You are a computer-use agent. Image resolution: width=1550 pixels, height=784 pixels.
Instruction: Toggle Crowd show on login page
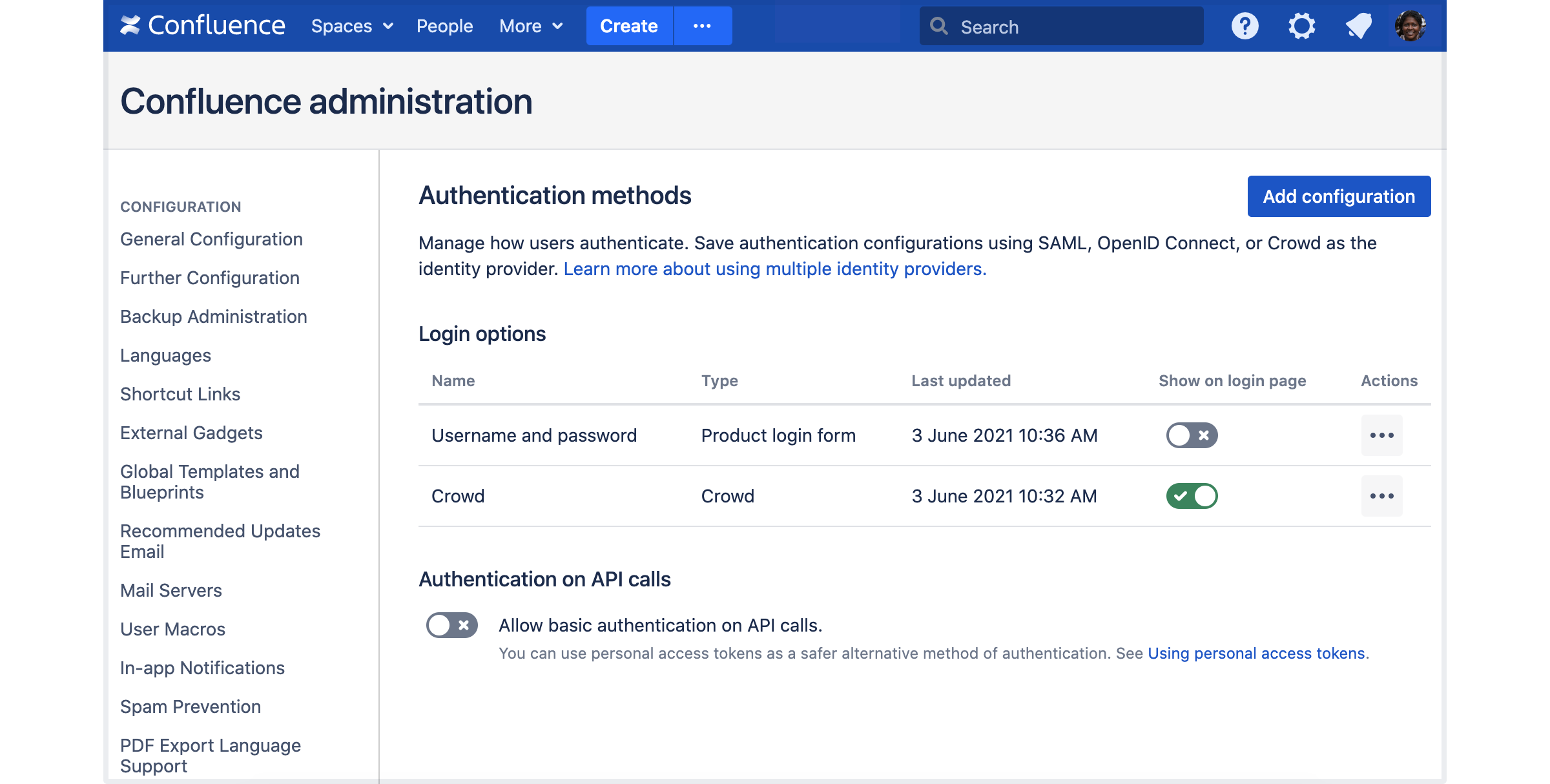(x=1192, y=496)
